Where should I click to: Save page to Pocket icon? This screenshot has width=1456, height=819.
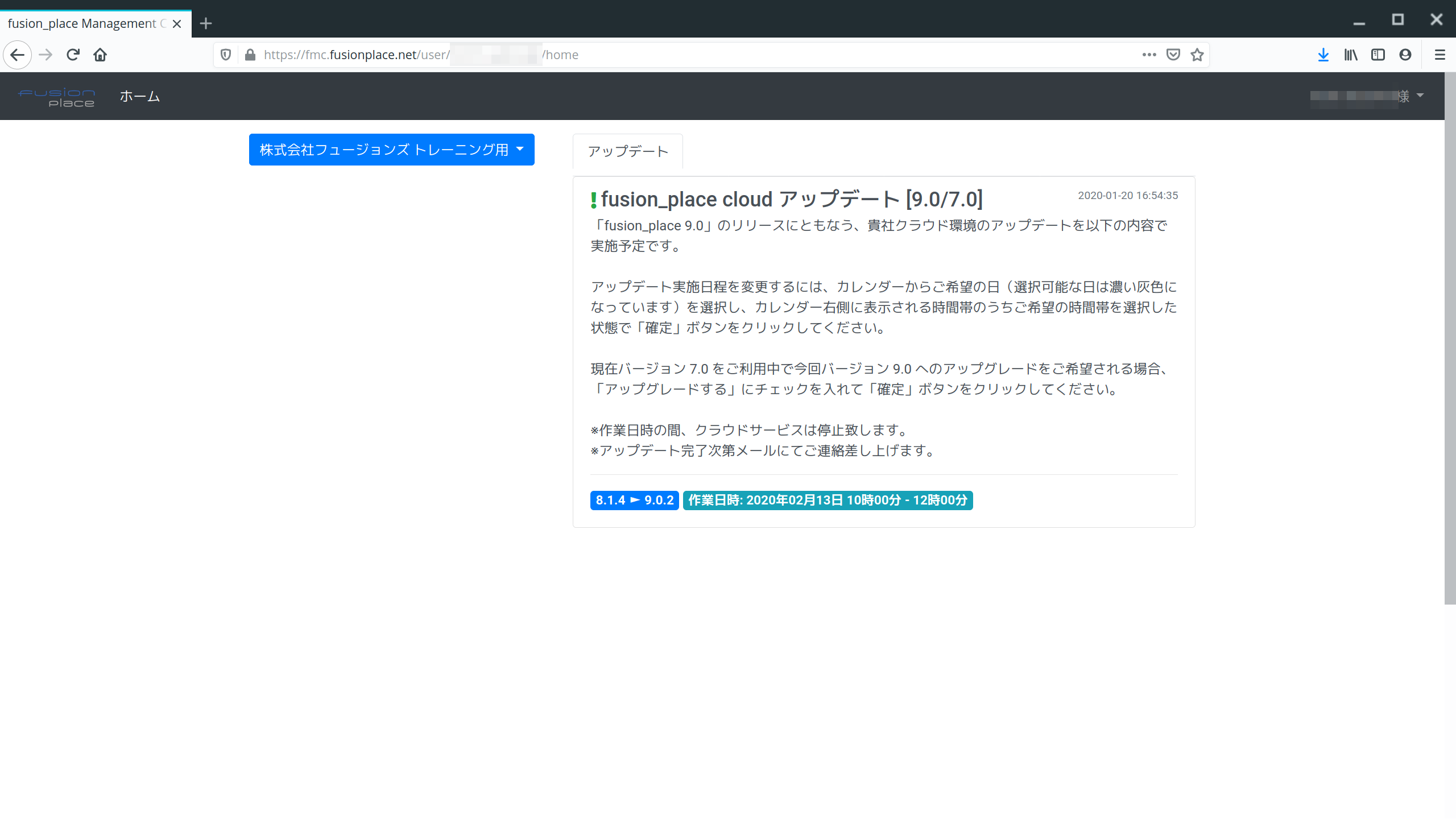point(1173,55)
